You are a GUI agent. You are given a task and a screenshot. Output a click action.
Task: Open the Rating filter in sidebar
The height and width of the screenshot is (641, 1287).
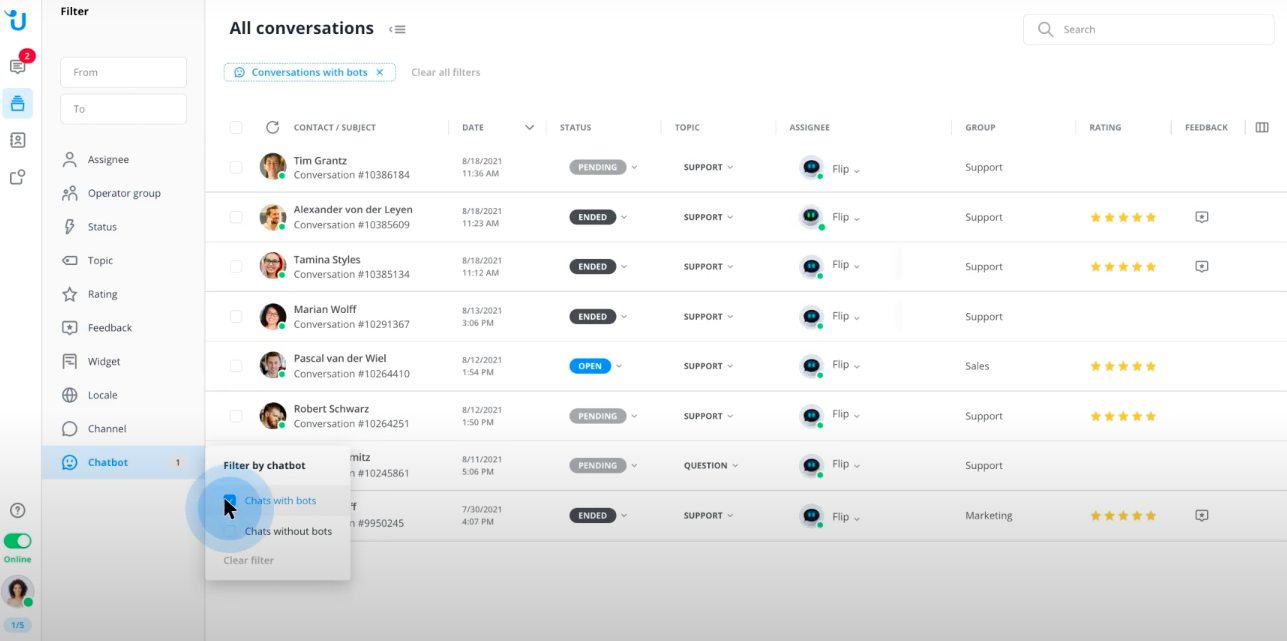pyautogui.click(x=102, y=294)
